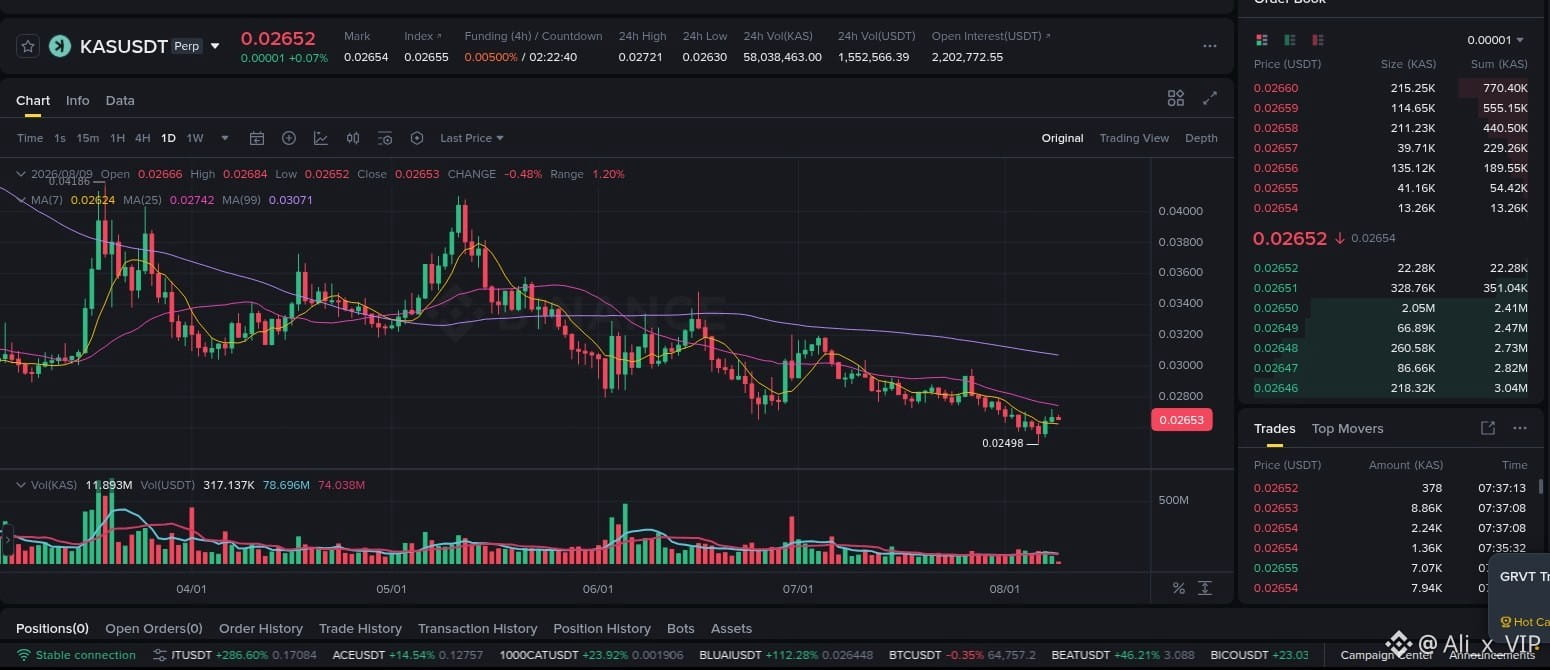Show bids-only order book view

tap(1290, 40)
